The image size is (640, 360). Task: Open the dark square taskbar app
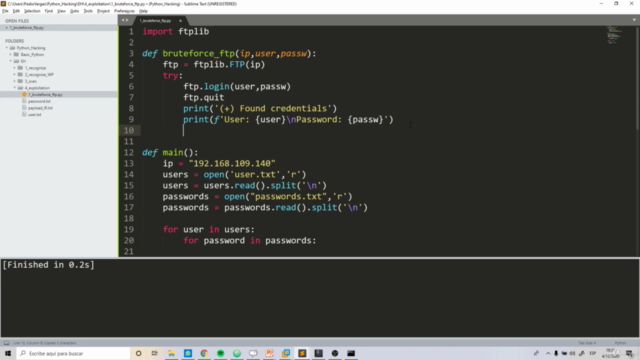pos(318,353)
